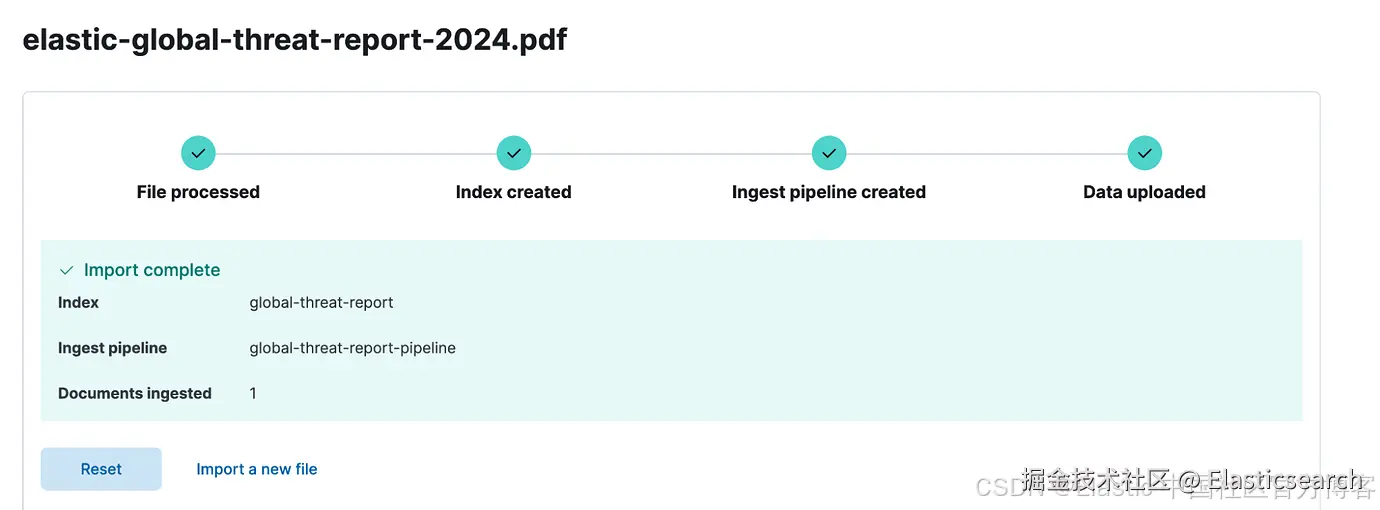Click the global-threat-report-pipeline value
Screen dimensions: 1380x510
[352, 348]
